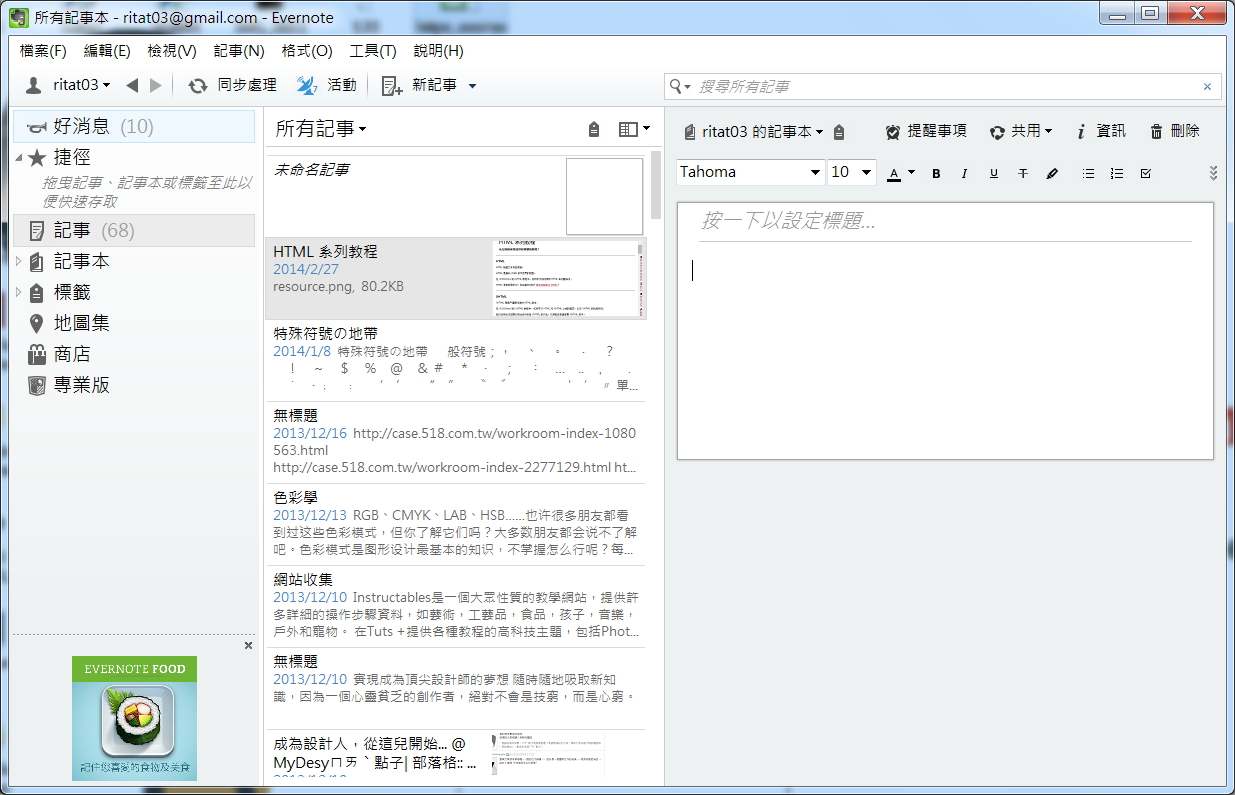The width and height of the screenshot is (1235, 795).
Task: Open the ritat03 account dropdown
Action: [x=68, y=86]
